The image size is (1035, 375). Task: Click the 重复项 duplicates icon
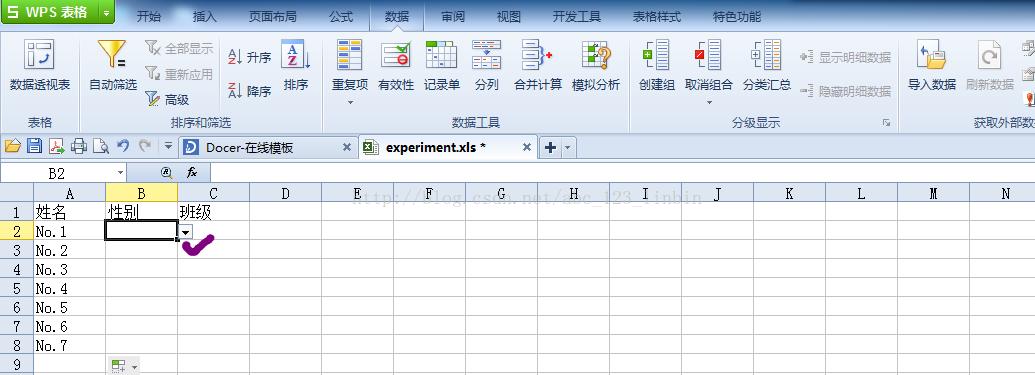click(x=350, y=54)
